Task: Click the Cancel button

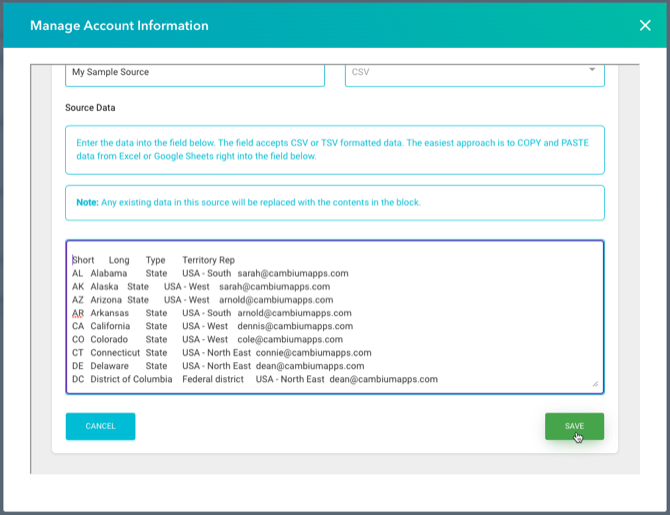Action: [100, 426]
